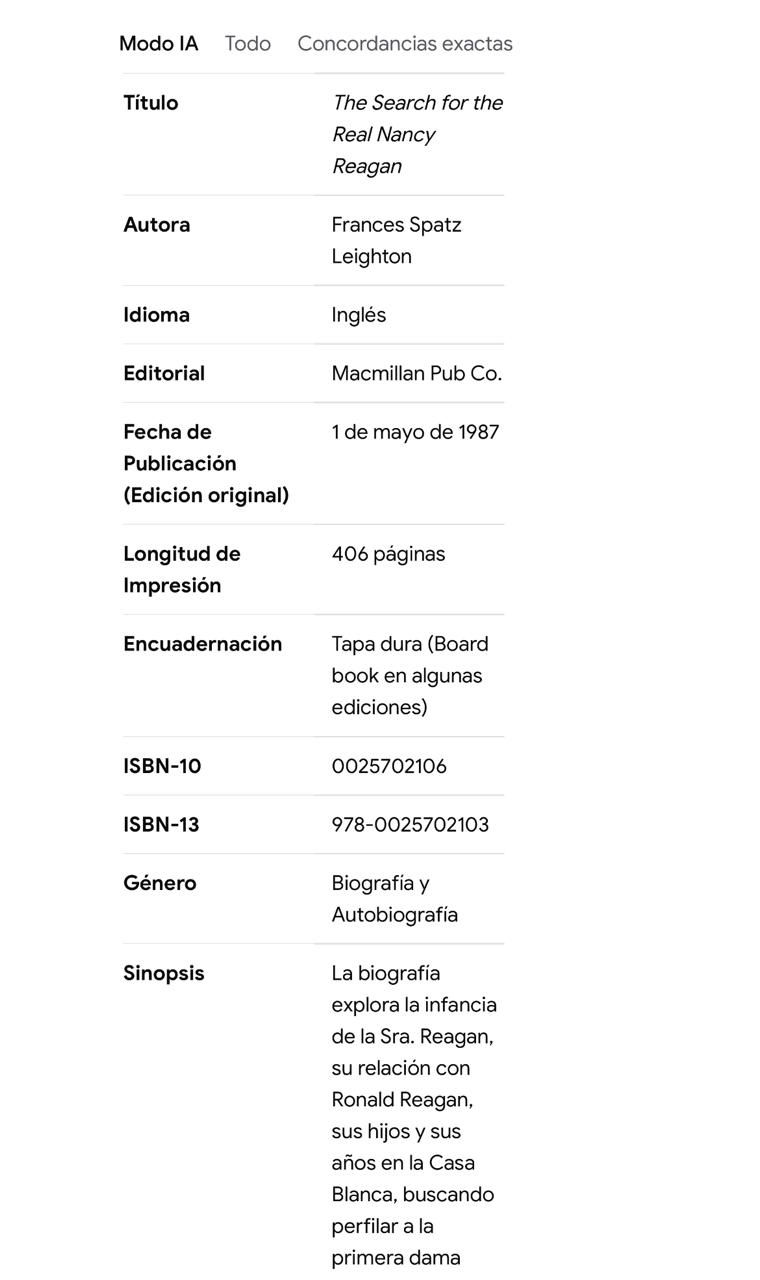This screenshot has width=760, height=1280.
Task: Select the Concordancias exactas tab
Action: (404, 43)
